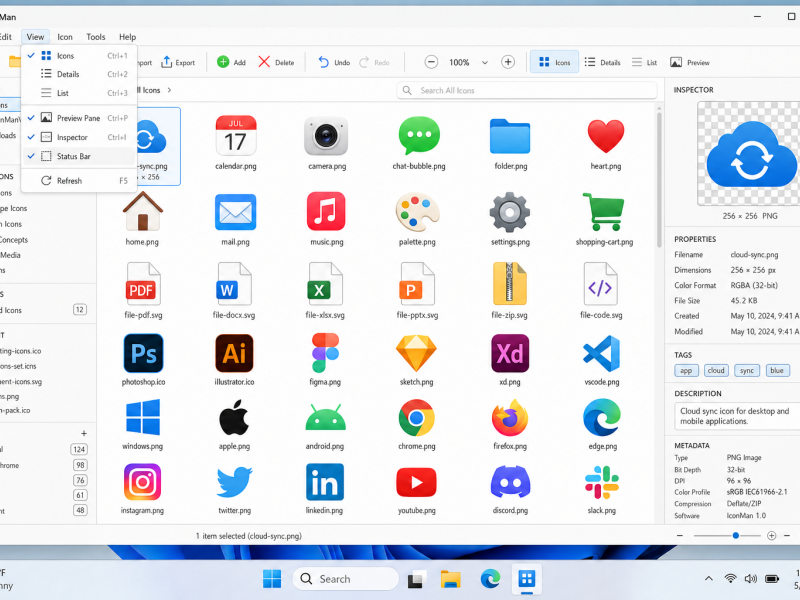The width and height of the screenshot is (800, 600).
Task: Select the heart.png icon
Action: 606,143
